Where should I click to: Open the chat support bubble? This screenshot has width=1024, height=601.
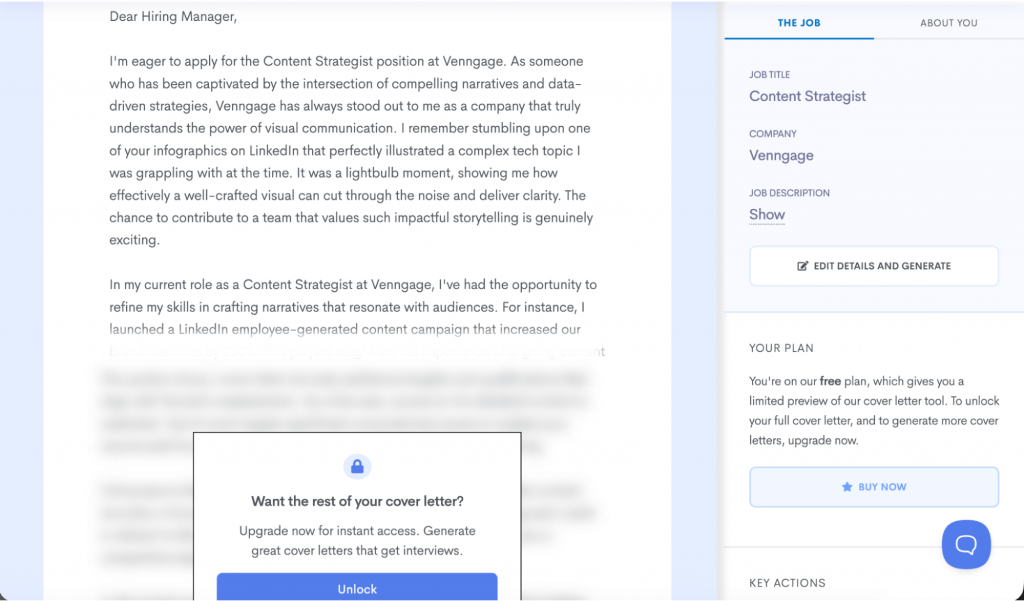[x=966, y=544]
